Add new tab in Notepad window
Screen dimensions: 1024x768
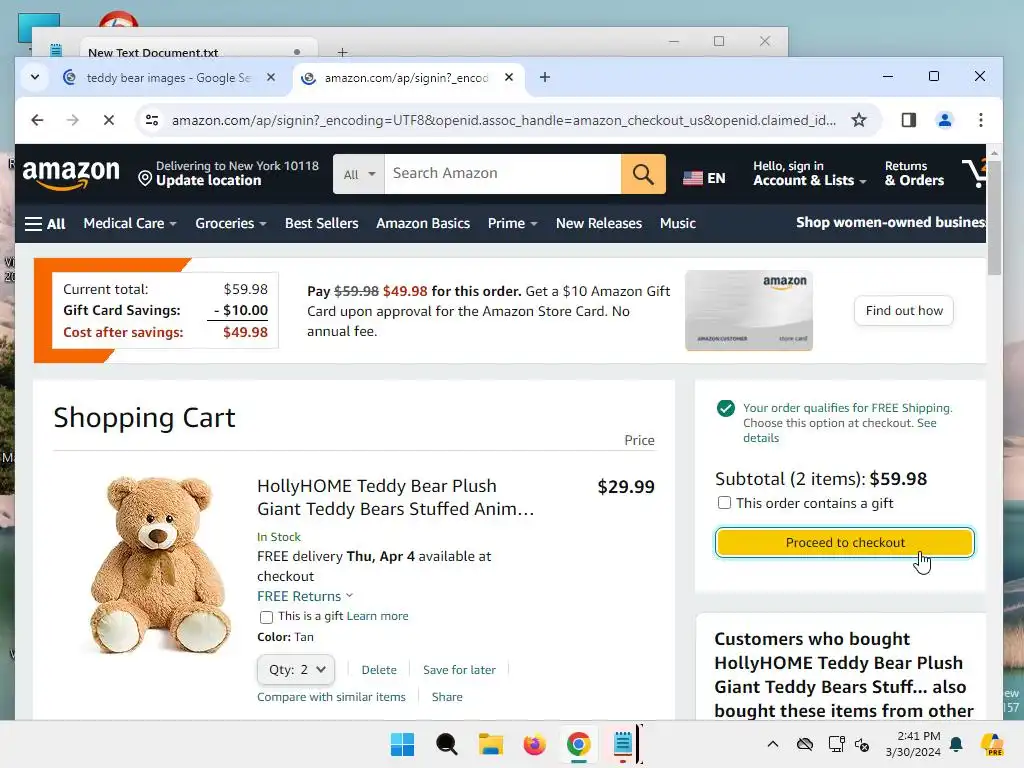342,52
